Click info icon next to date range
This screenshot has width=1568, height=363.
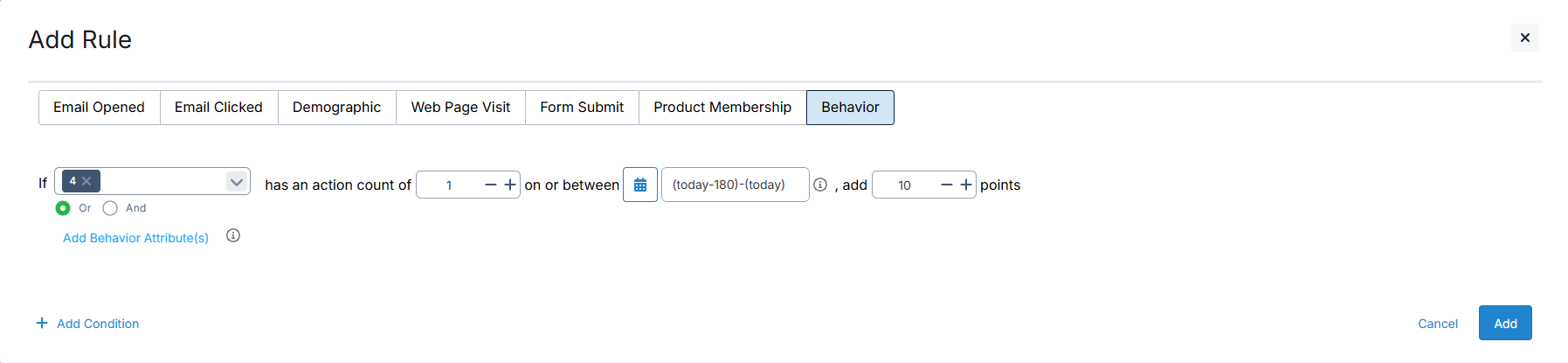click(x=820, y=185)
